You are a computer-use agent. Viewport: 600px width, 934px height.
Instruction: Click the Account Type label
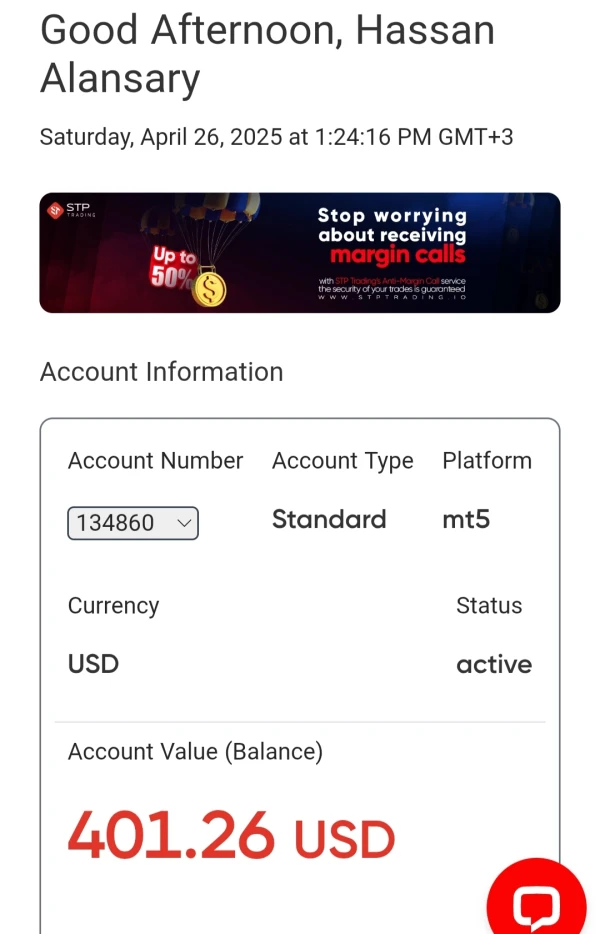point(342,461)
